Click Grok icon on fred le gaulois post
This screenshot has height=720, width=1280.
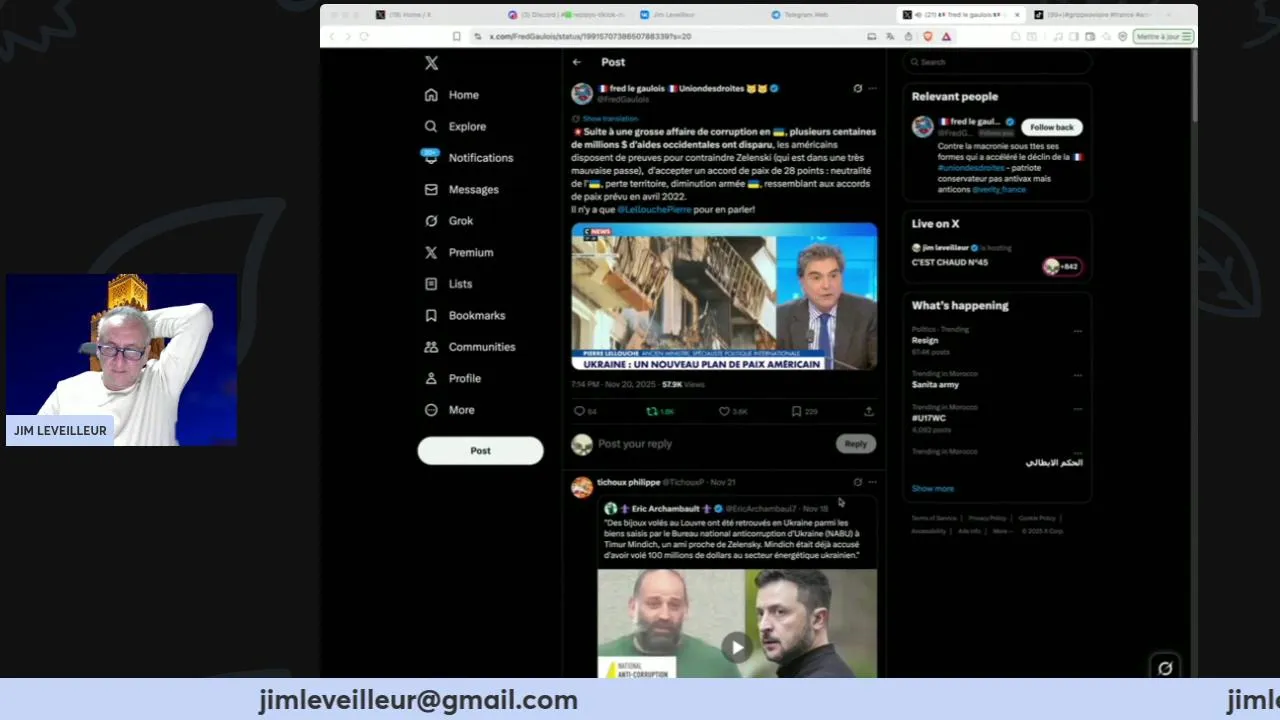(x=857, y=88)
